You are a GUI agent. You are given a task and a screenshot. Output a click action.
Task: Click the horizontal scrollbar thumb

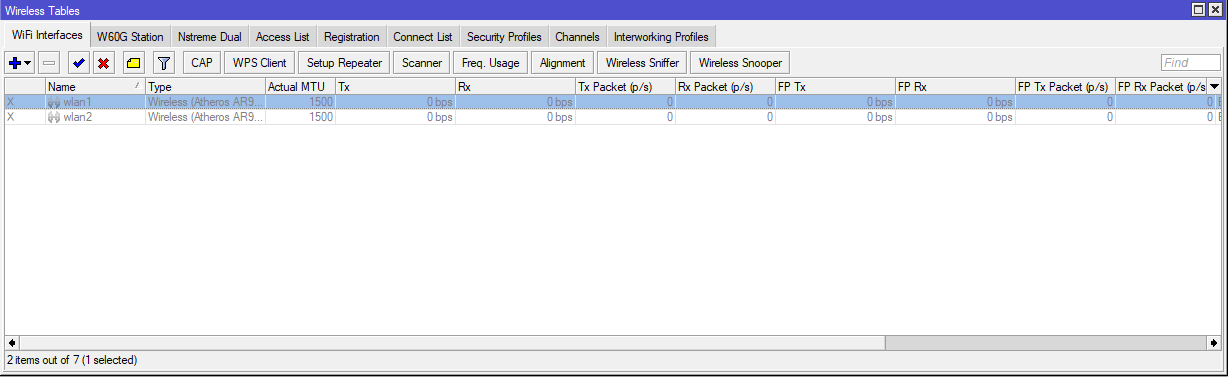453,342
